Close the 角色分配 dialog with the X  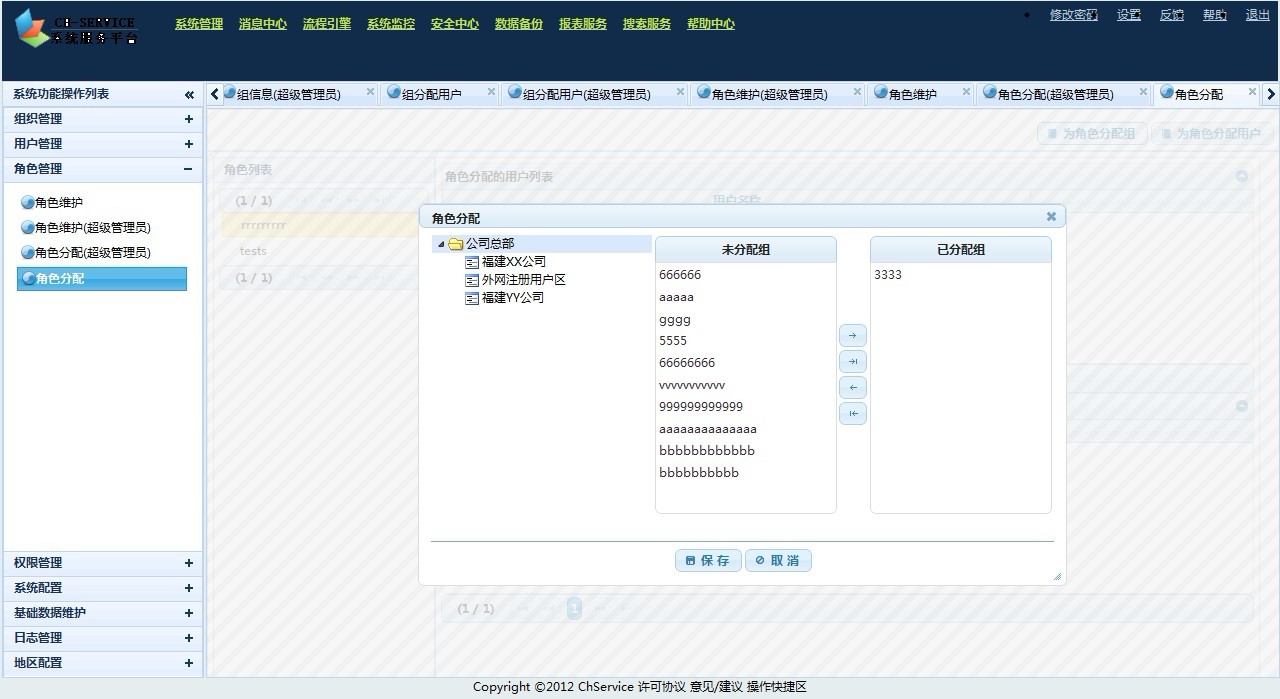tap(1051, 216)
